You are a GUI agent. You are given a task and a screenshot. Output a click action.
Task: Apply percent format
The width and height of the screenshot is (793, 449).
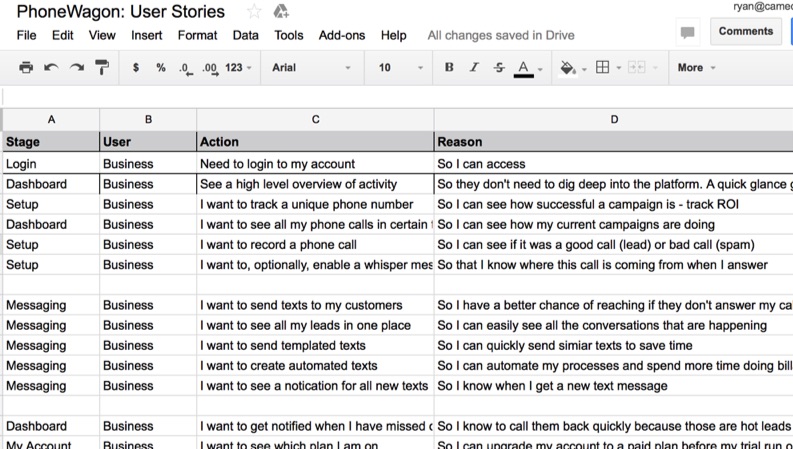tap(160, 68)
